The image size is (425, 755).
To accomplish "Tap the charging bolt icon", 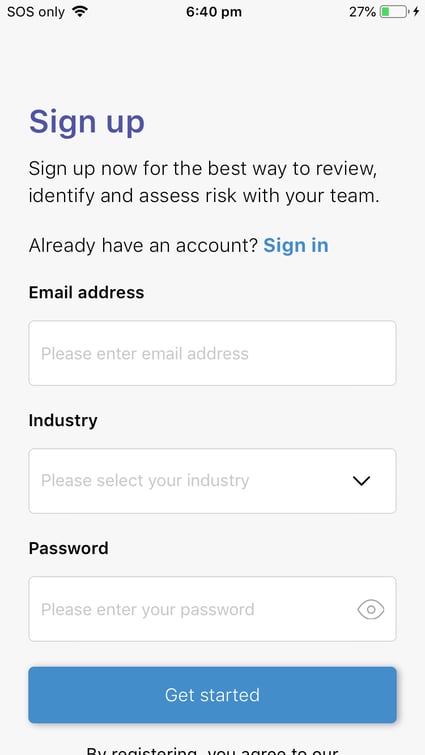I will (416, 12).
